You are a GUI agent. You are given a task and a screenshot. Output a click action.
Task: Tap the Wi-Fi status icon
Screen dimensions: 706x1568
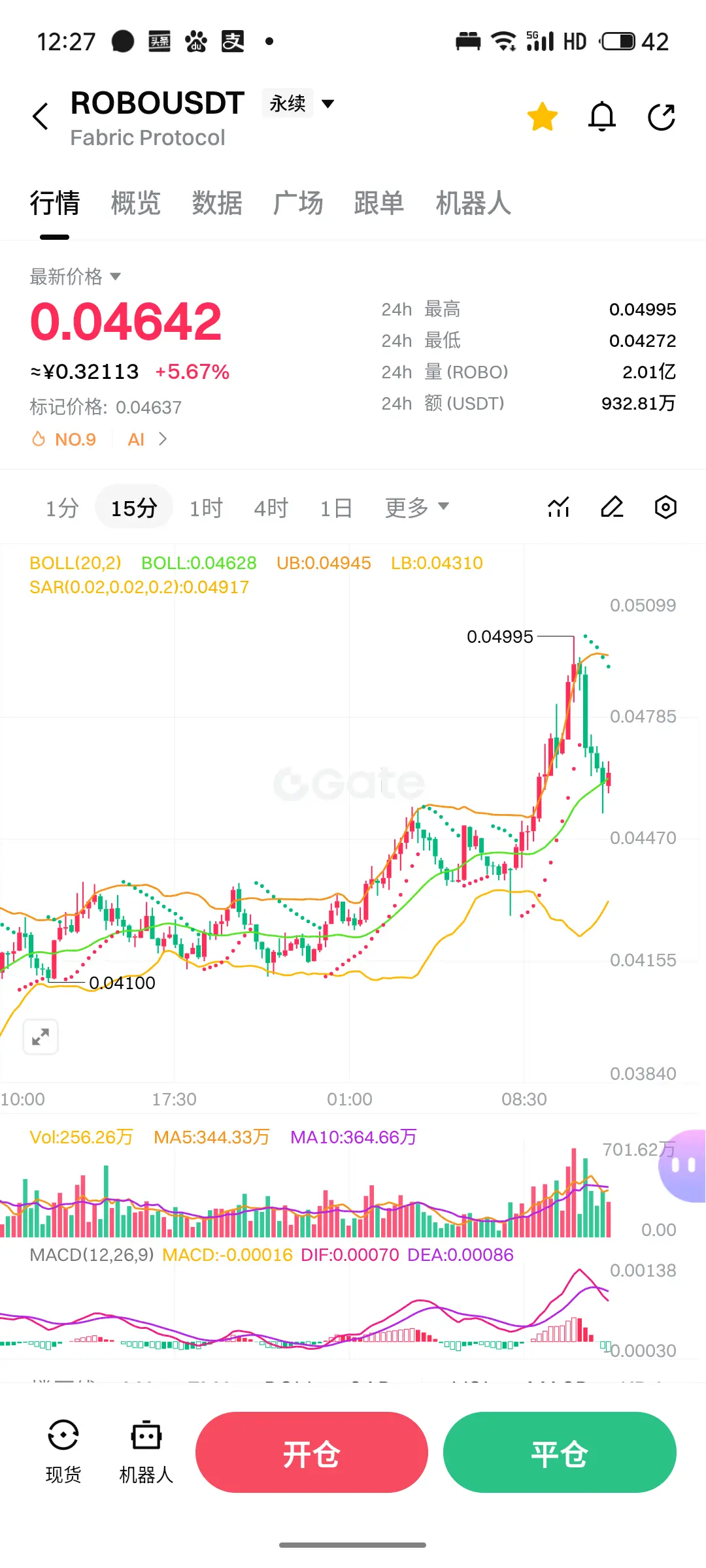point(503,42)
